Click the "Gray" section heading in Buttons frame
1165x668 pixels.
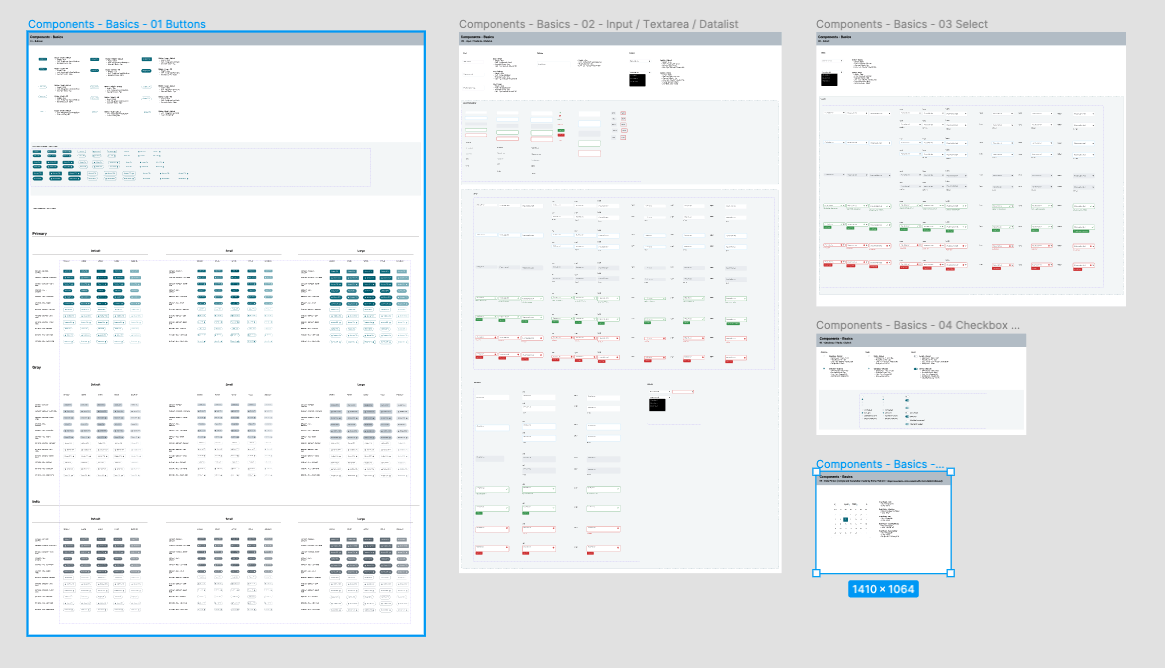37,367
